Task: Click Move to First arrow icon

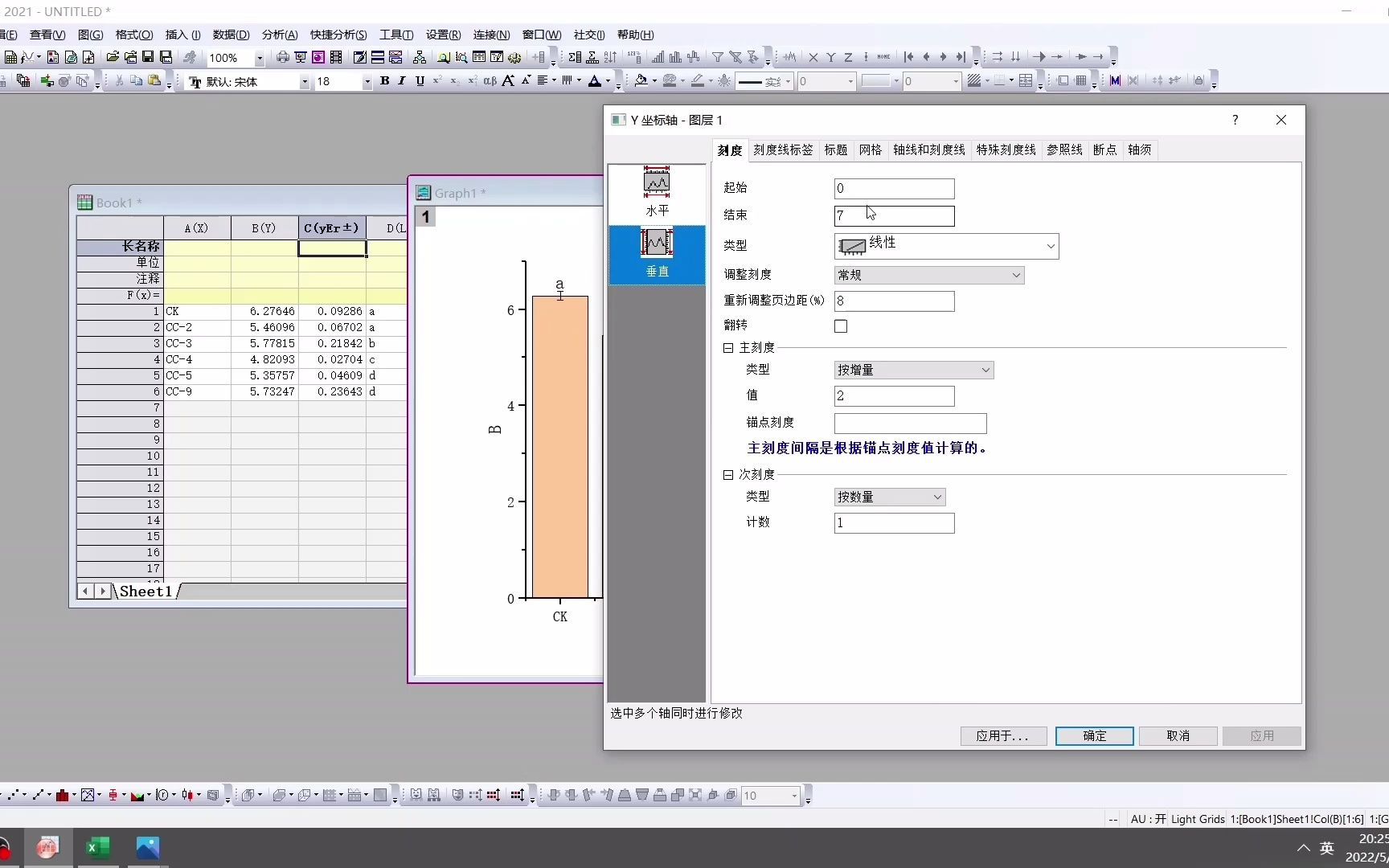Action: tap(908, 57)
